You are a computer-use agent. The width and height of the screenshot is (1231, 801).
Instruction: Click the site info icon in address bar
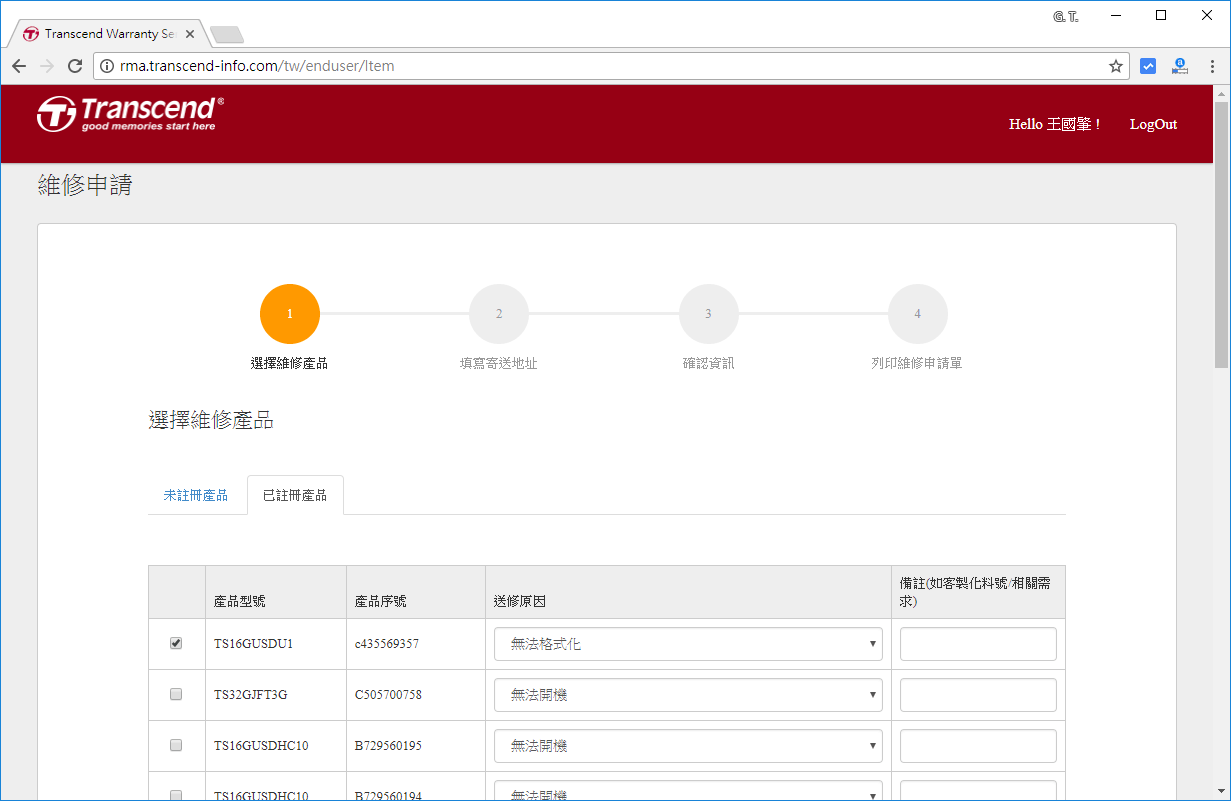[x=108, y=66]
